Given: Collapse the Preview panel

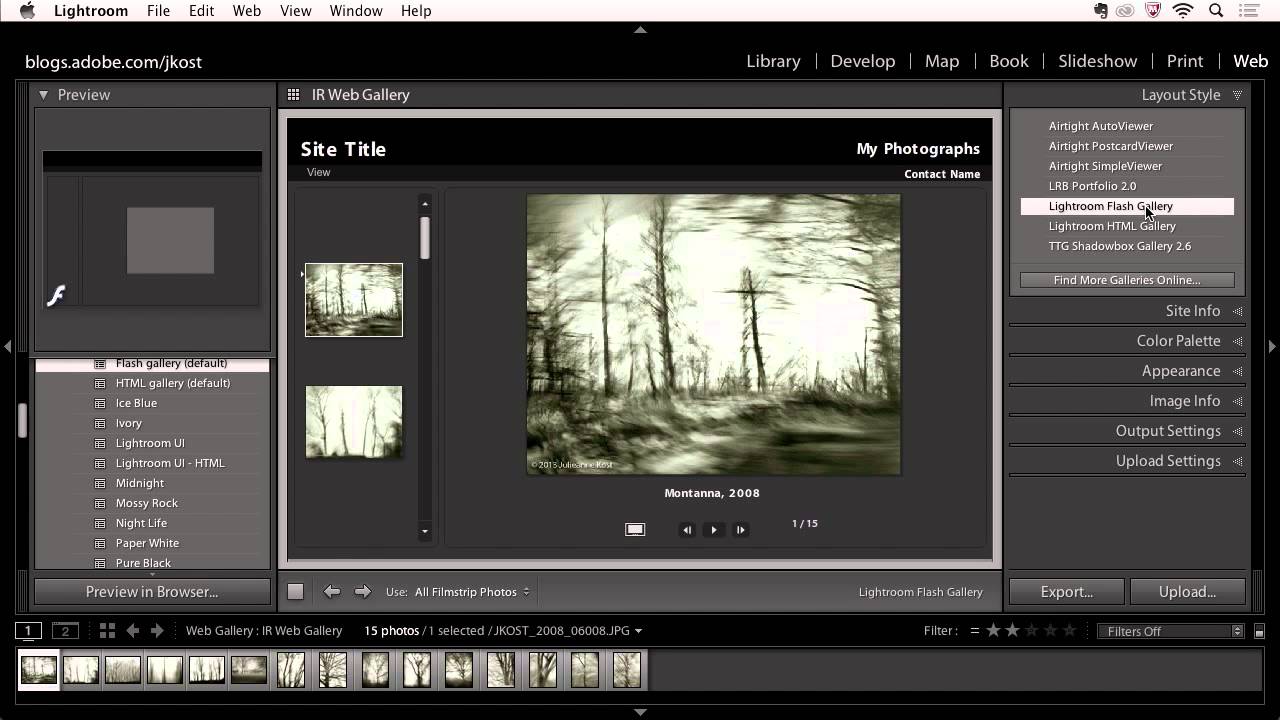Looking at the screenshot, I should click(44, 95).
